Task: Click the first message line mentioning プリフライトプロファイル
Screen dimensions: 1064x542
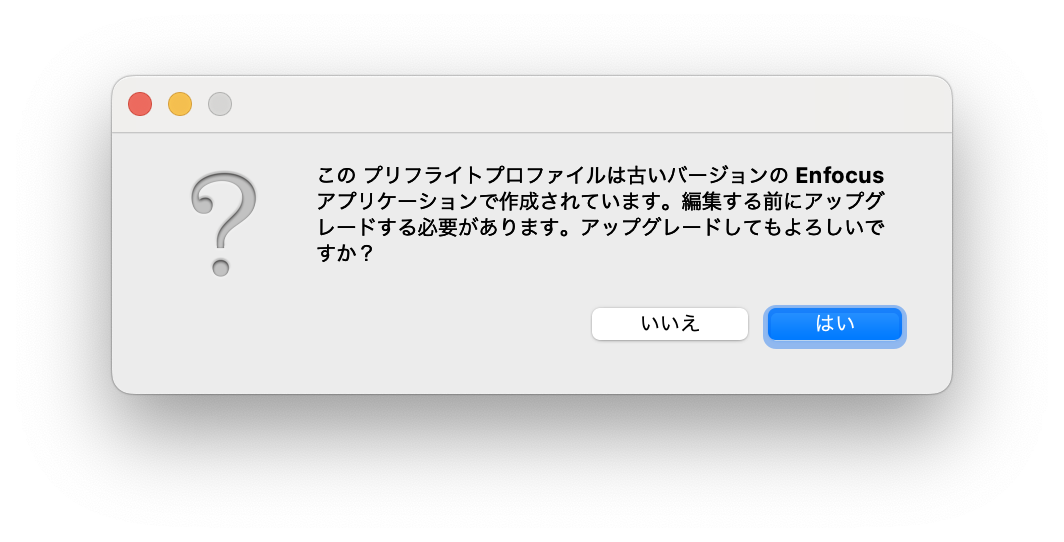Action: 601,176
